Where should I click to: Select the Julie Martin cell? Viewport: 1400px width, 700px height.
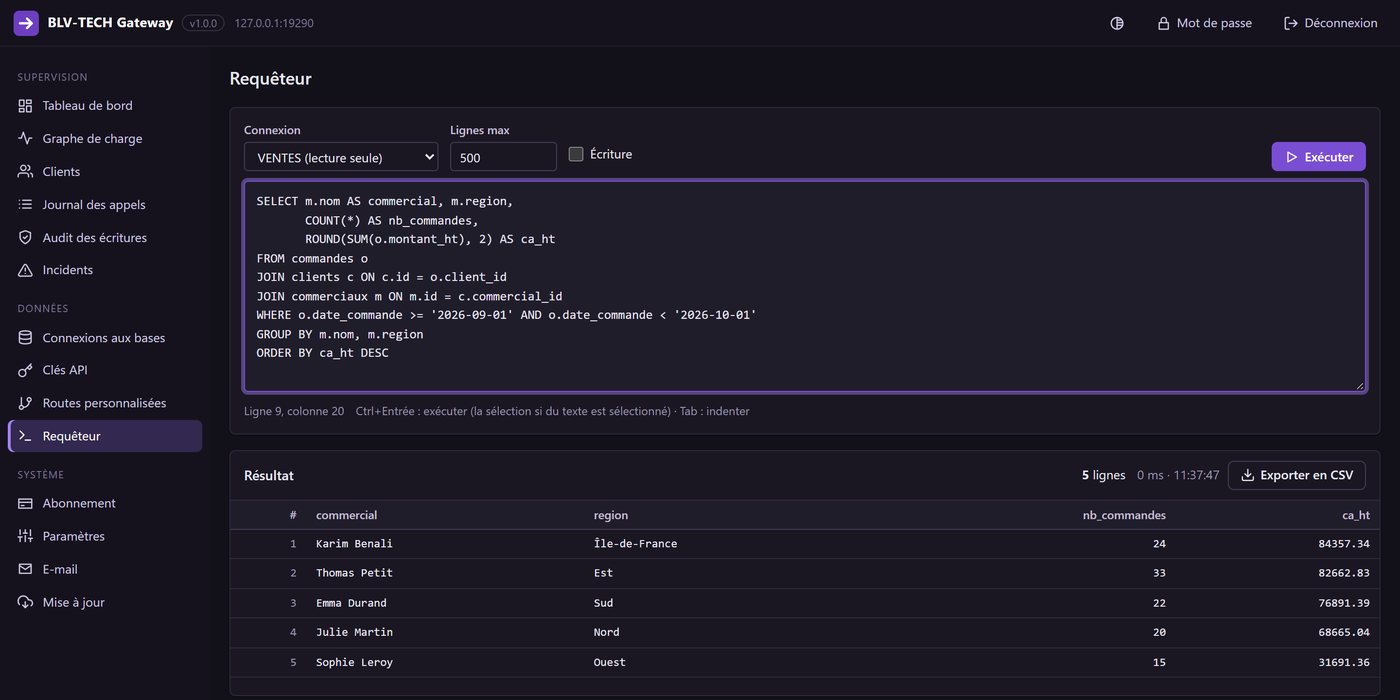click(x=354, y=632)
